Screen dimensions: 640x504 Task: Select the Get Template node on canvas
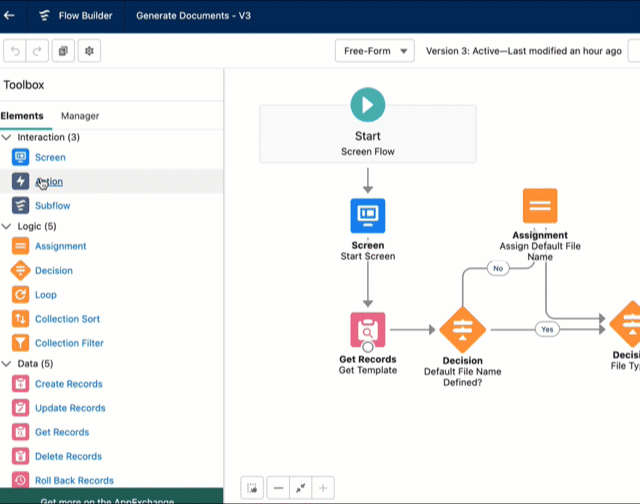click(x=368, y=330)
